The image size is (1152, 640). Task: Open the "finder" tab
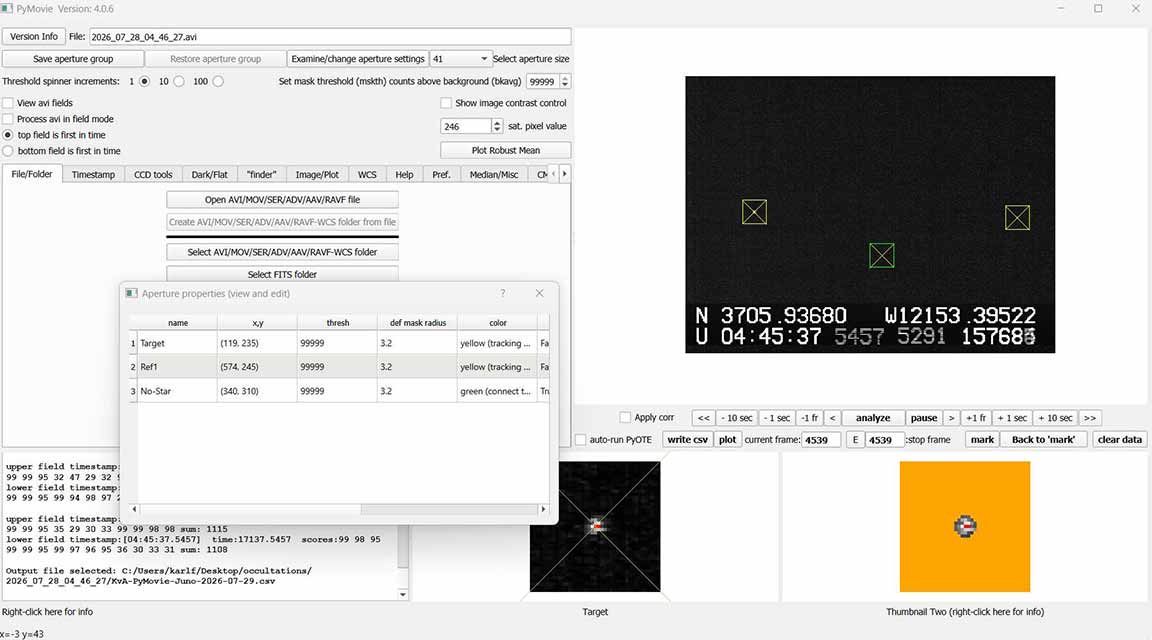pos(262,175)
